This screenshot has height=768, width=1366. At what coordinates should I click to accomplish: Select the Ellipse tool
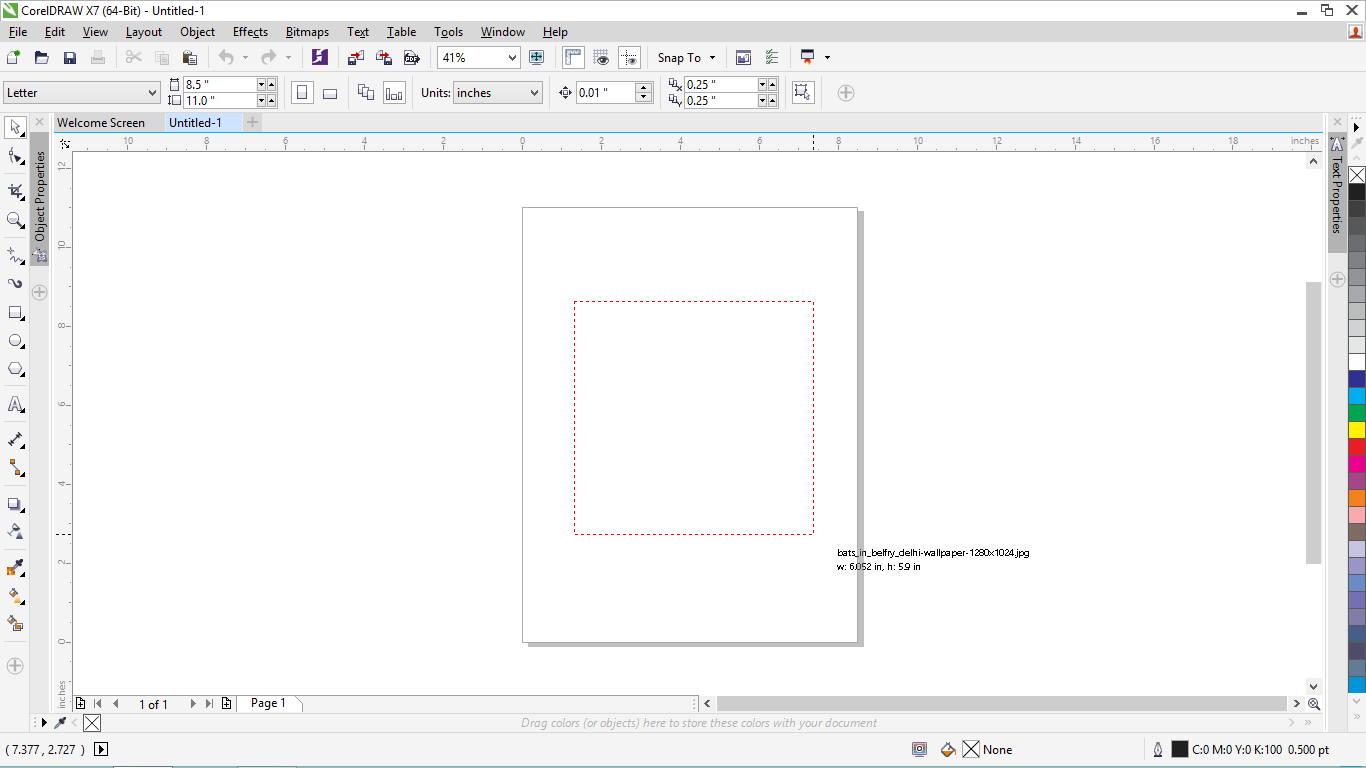[15, 340]
